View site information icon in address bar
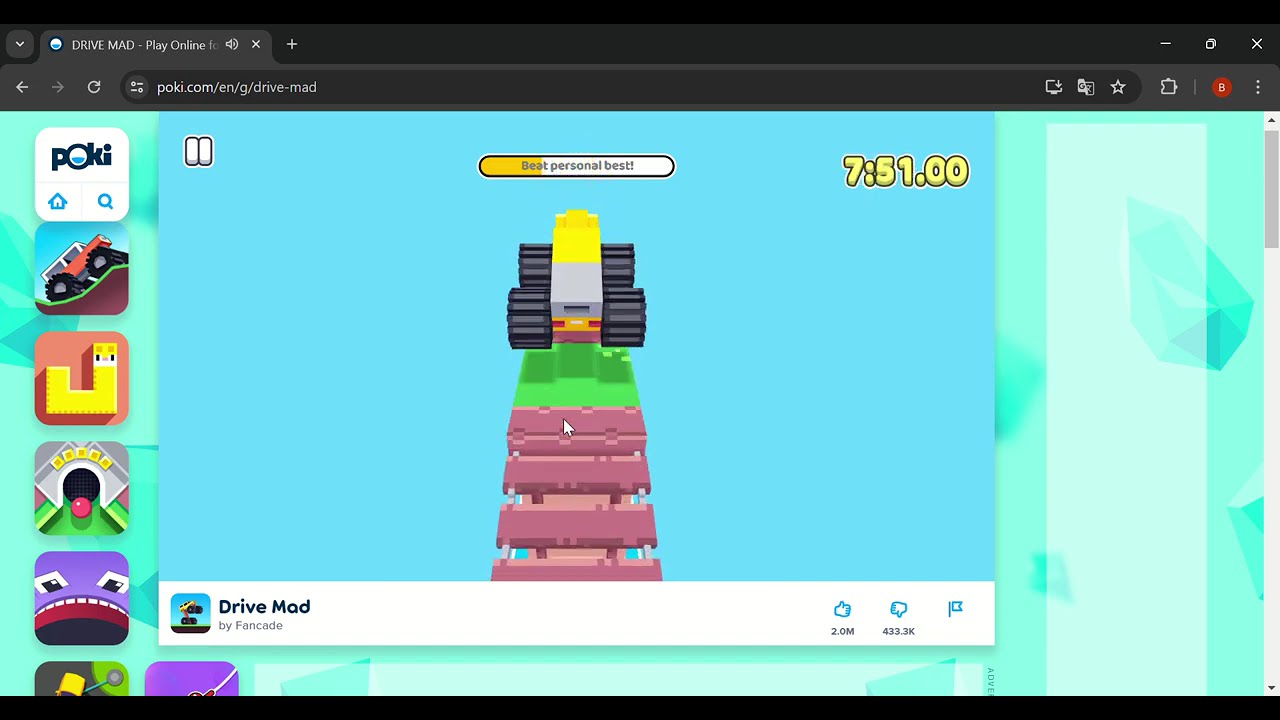This screenshot has height=720, width=1280. coord(137,87)
